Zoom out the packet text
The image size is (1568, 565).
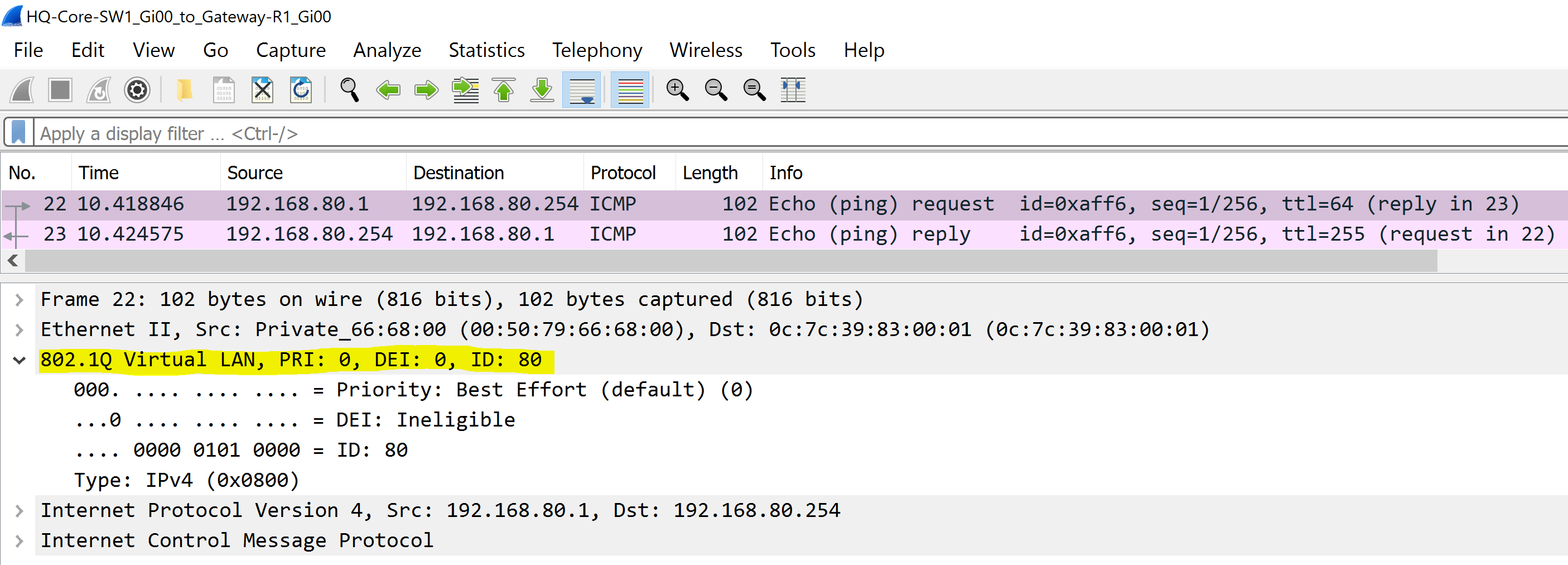coord(716,90)
